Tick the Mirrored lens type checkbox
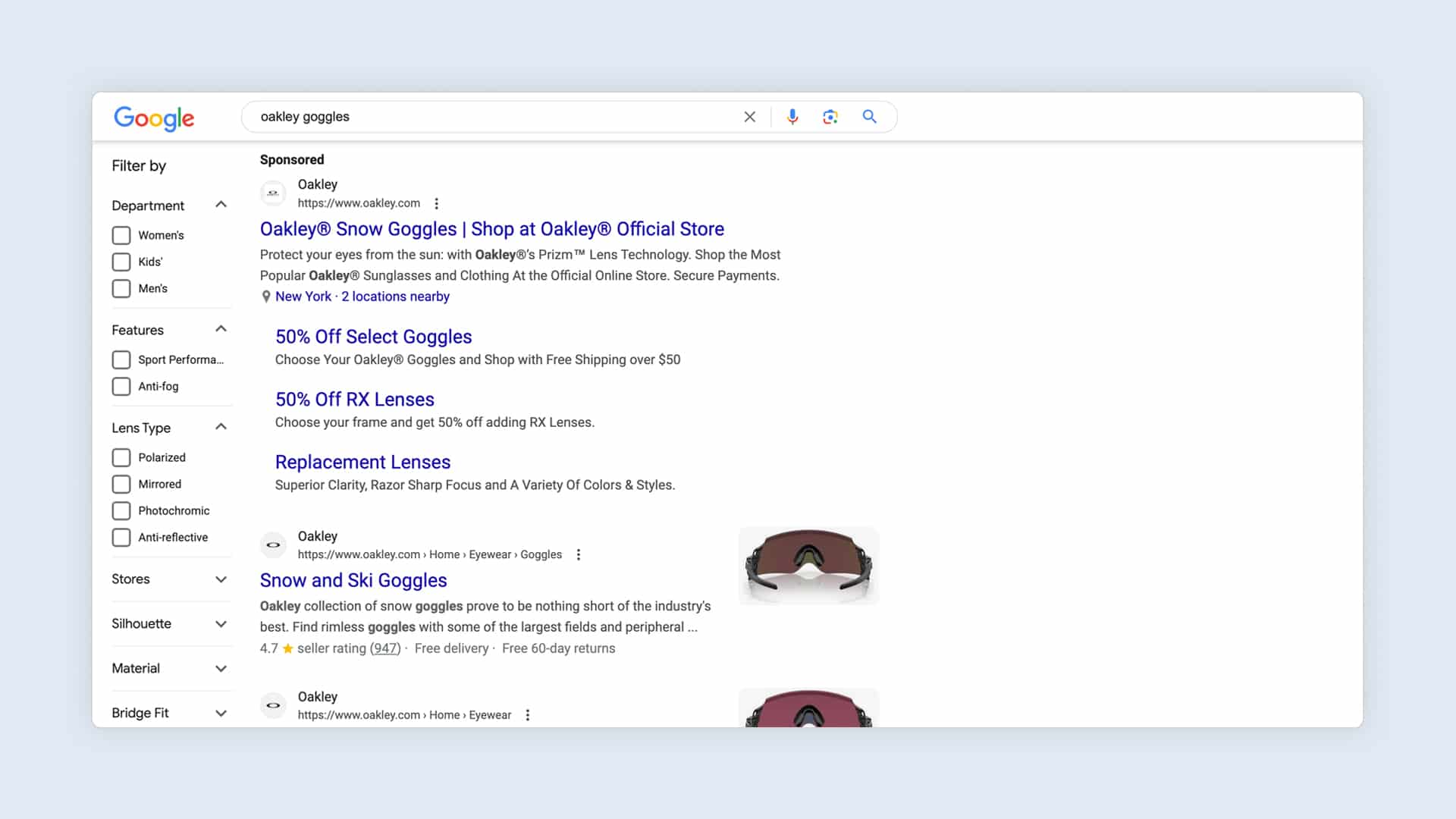The height and width of the screenshot is (819, 1456). (x=121, y=484)
